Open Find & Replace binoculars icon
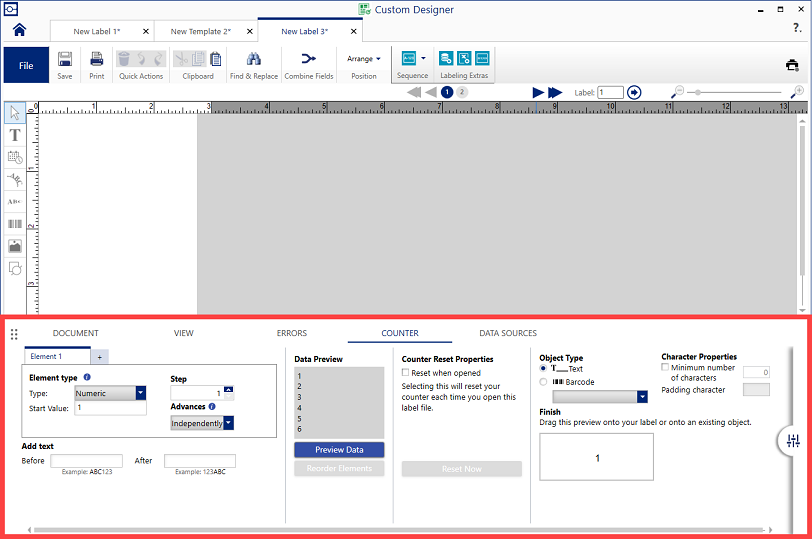 (x=254, y=59)
